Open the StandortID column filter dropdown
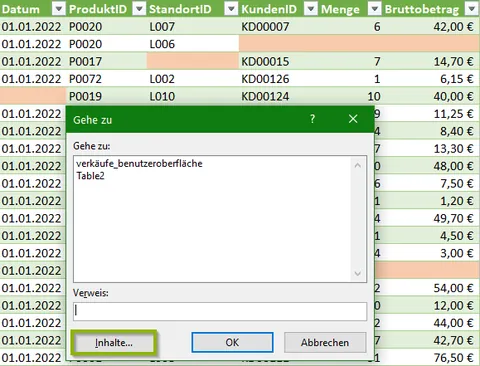 pos(231,9)
